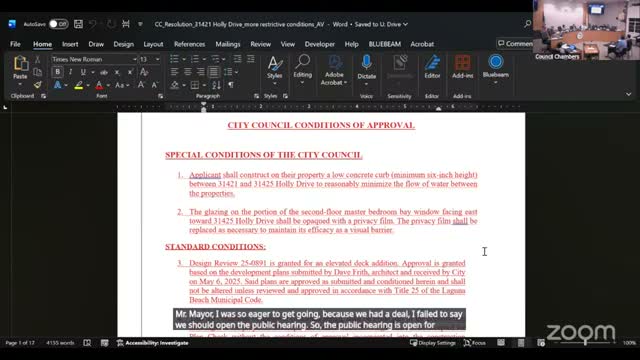Open highlight color dropdown arrow
This screenshot has width=640, height=360.
(88, 85)
